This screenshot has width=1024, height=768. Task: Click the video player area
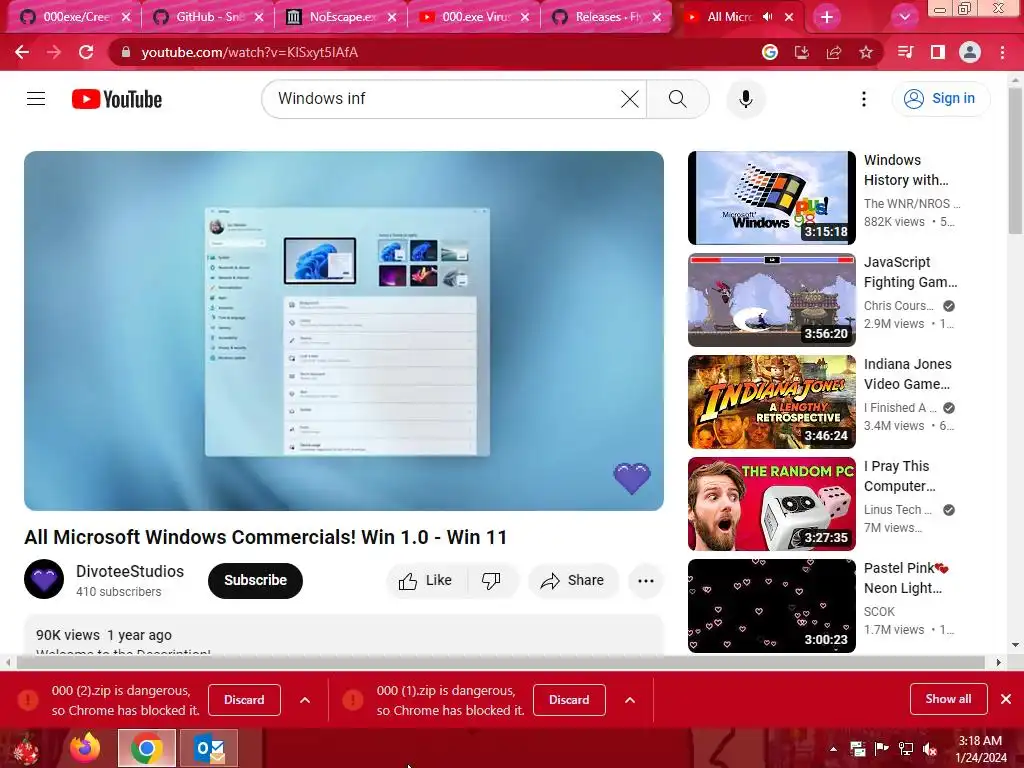[344, 331]
